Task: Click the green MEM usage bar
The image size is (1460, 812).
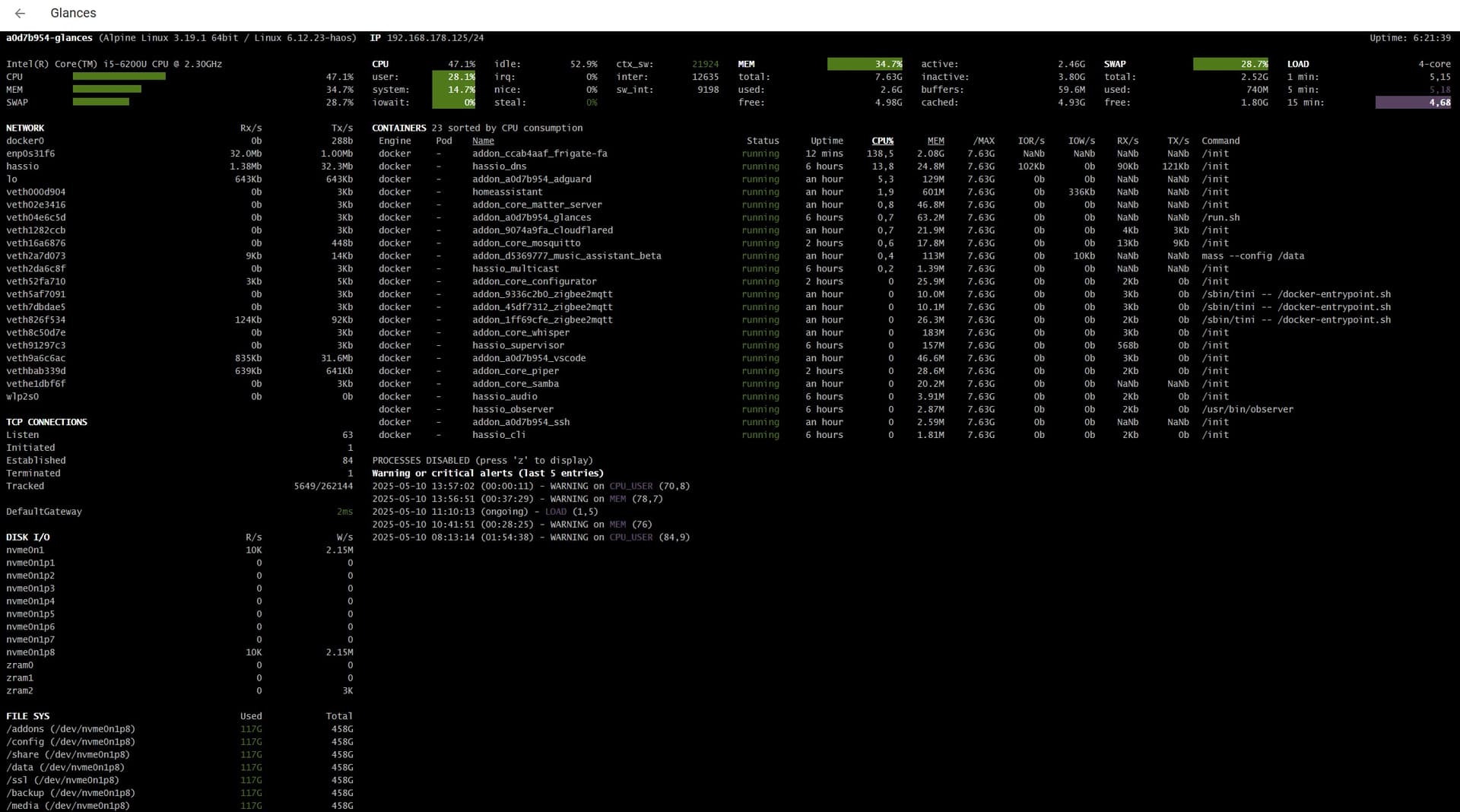Action: point(106,90)
